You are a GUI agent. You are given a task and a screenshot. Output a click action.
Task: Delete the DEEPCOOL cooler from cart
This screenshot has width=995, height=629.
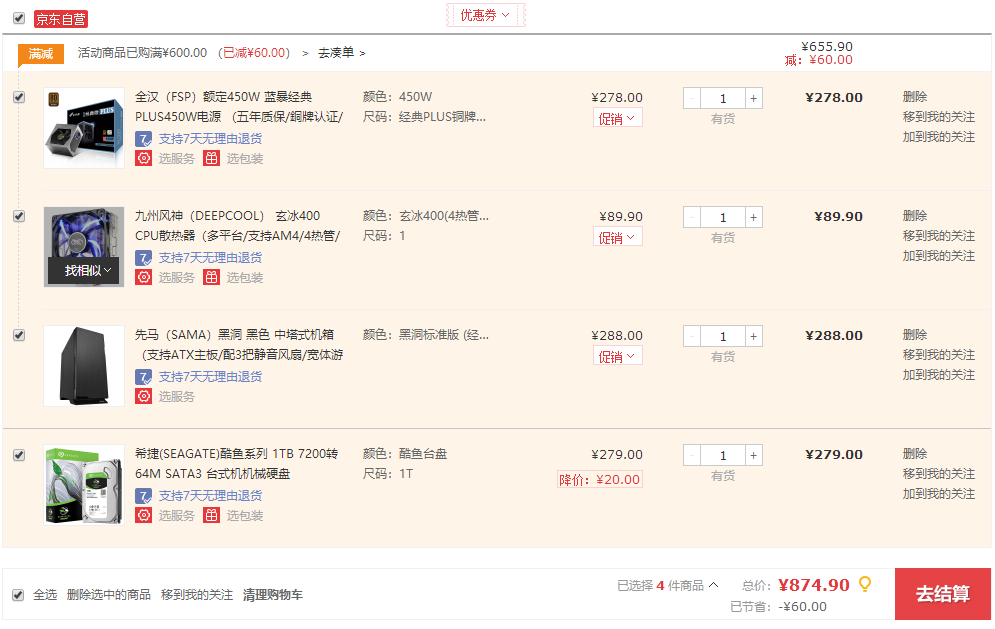914,215
